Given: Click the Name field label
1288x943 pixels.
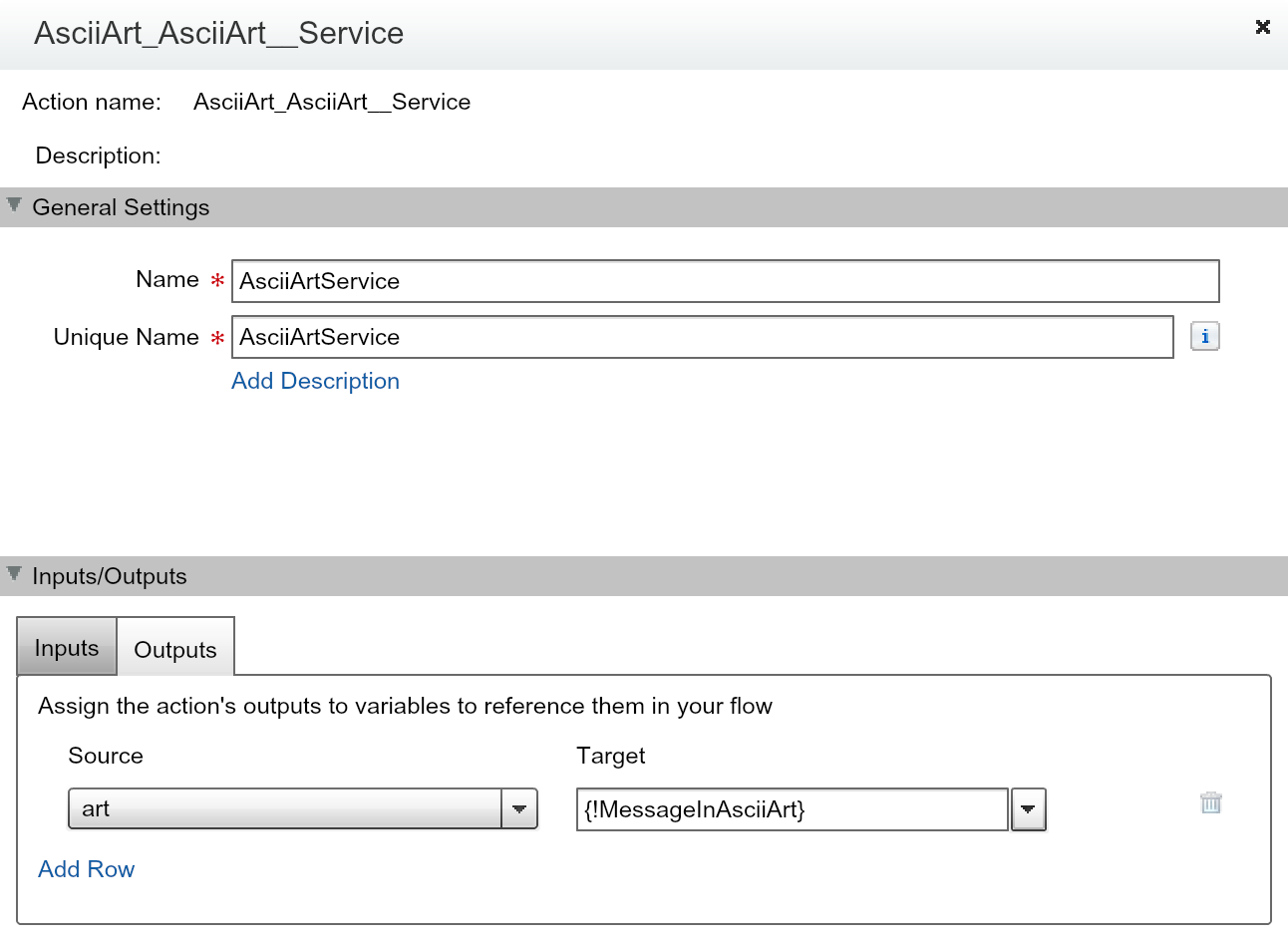Looking at the screenshot, I should (x=167, y=279).
